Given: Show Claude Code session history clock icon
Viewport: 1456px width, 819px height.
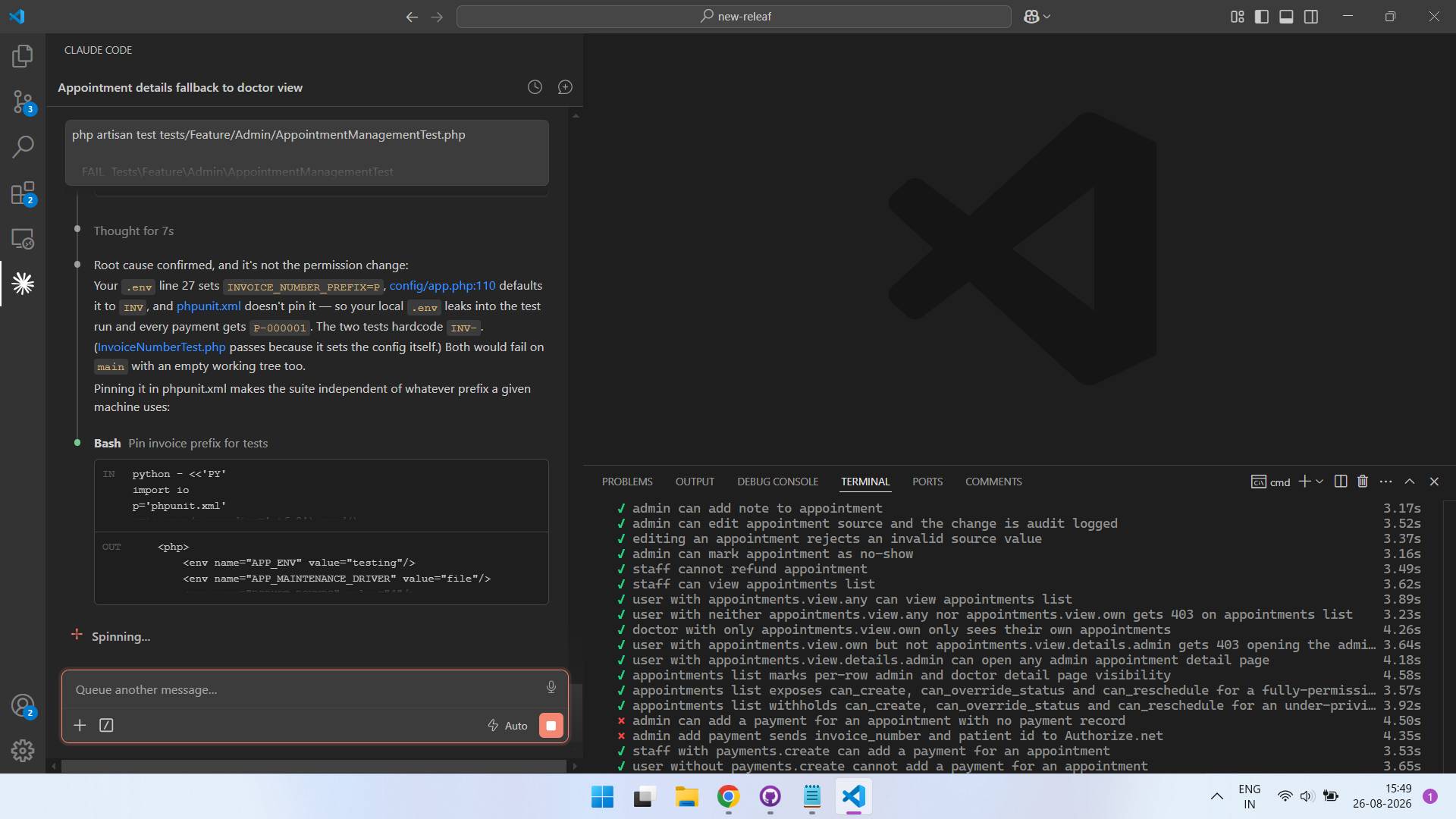Looking at the screenshot, I should (x=535, y=87).
